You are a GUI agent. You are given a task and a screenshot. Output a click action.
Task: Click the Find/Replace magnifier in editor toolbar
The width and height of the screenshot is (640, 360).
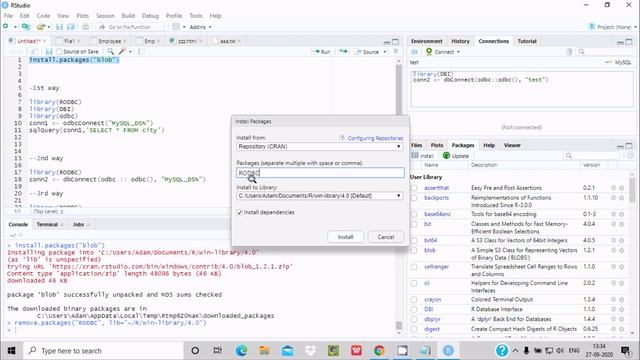click(x=111, y=51)
